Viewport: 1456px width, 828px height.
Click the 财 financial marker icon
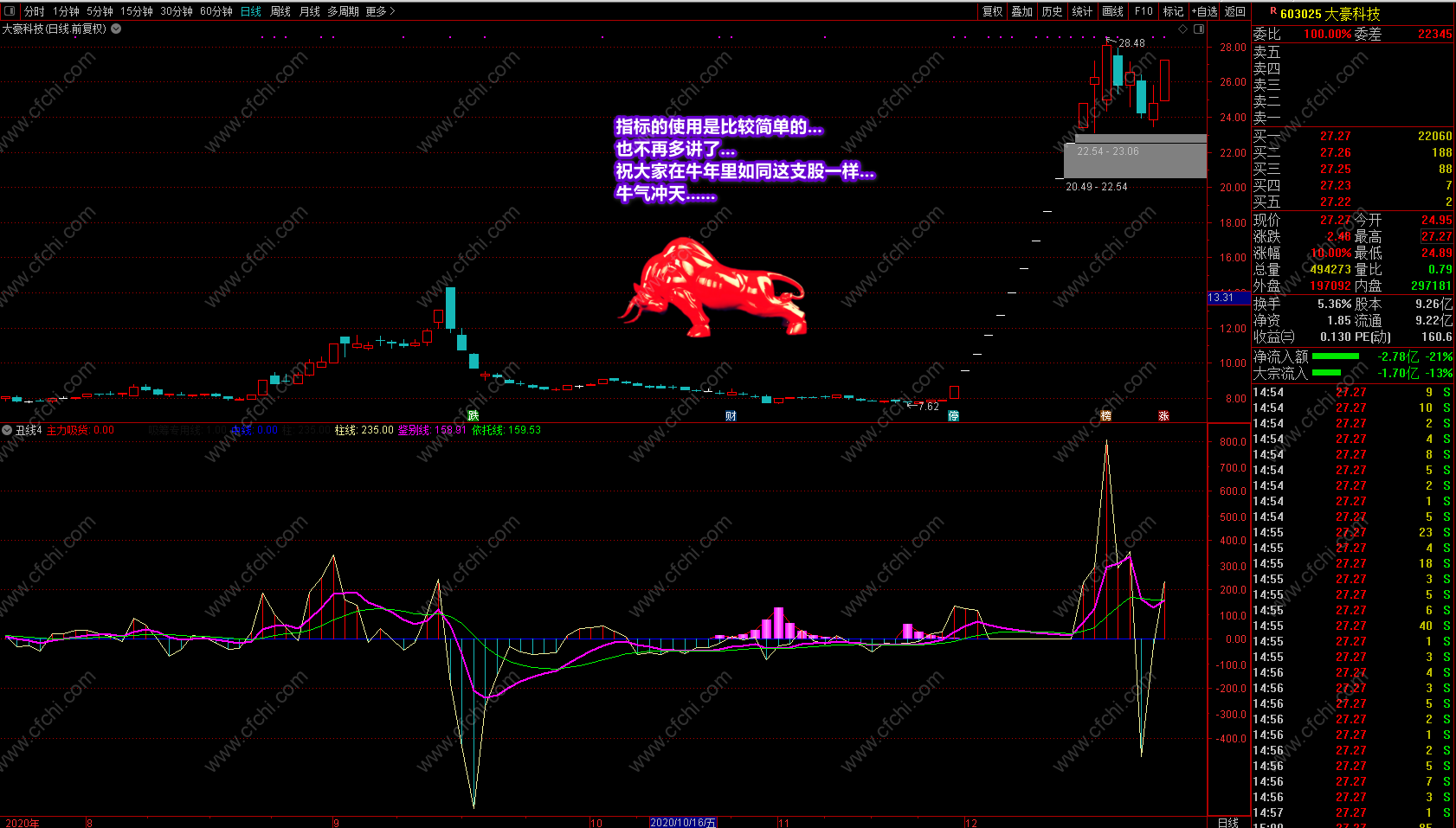pos(731,416)
